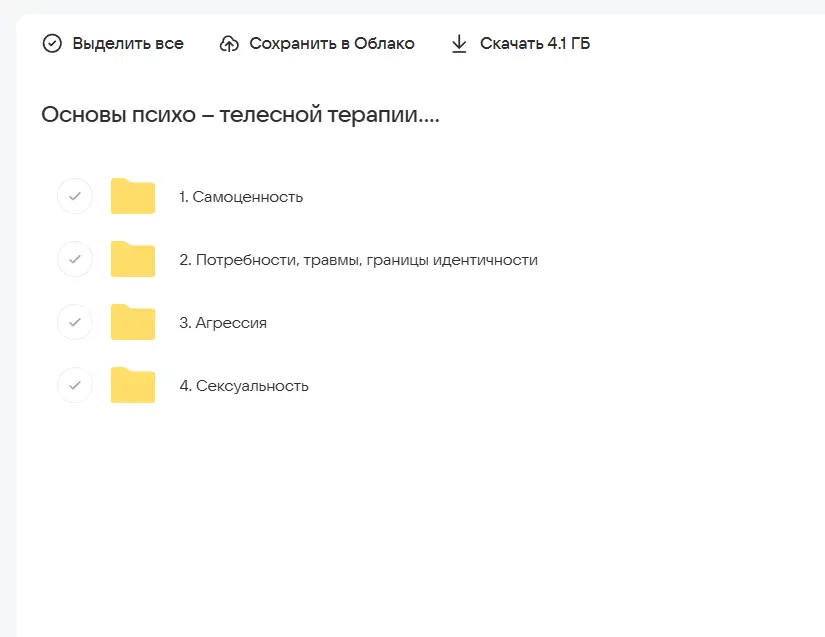Click the folder icon for 2. Потребности, травмы

(x=133, y=260)
